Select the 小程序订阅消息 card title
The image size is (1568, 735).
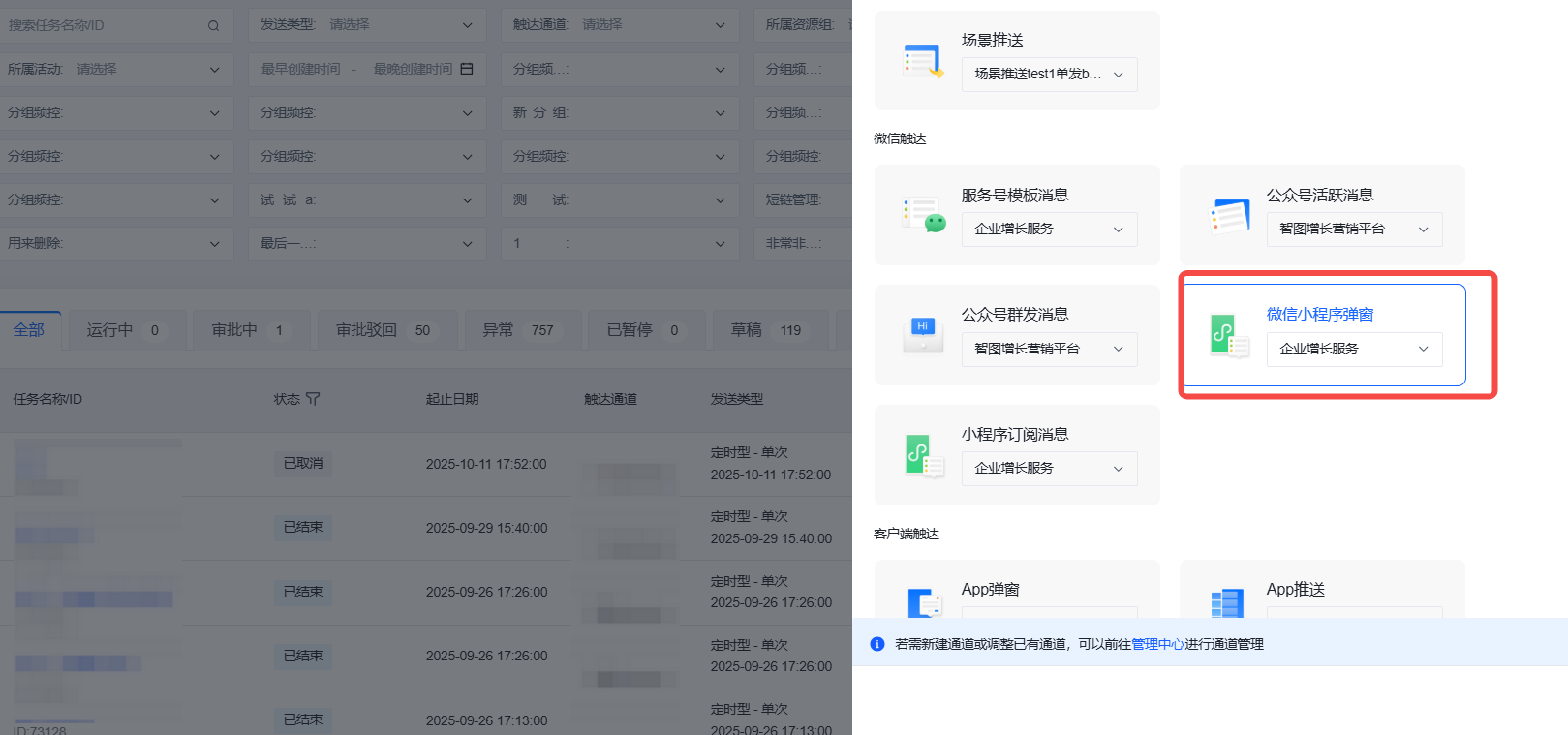(x=1015, y=434)
